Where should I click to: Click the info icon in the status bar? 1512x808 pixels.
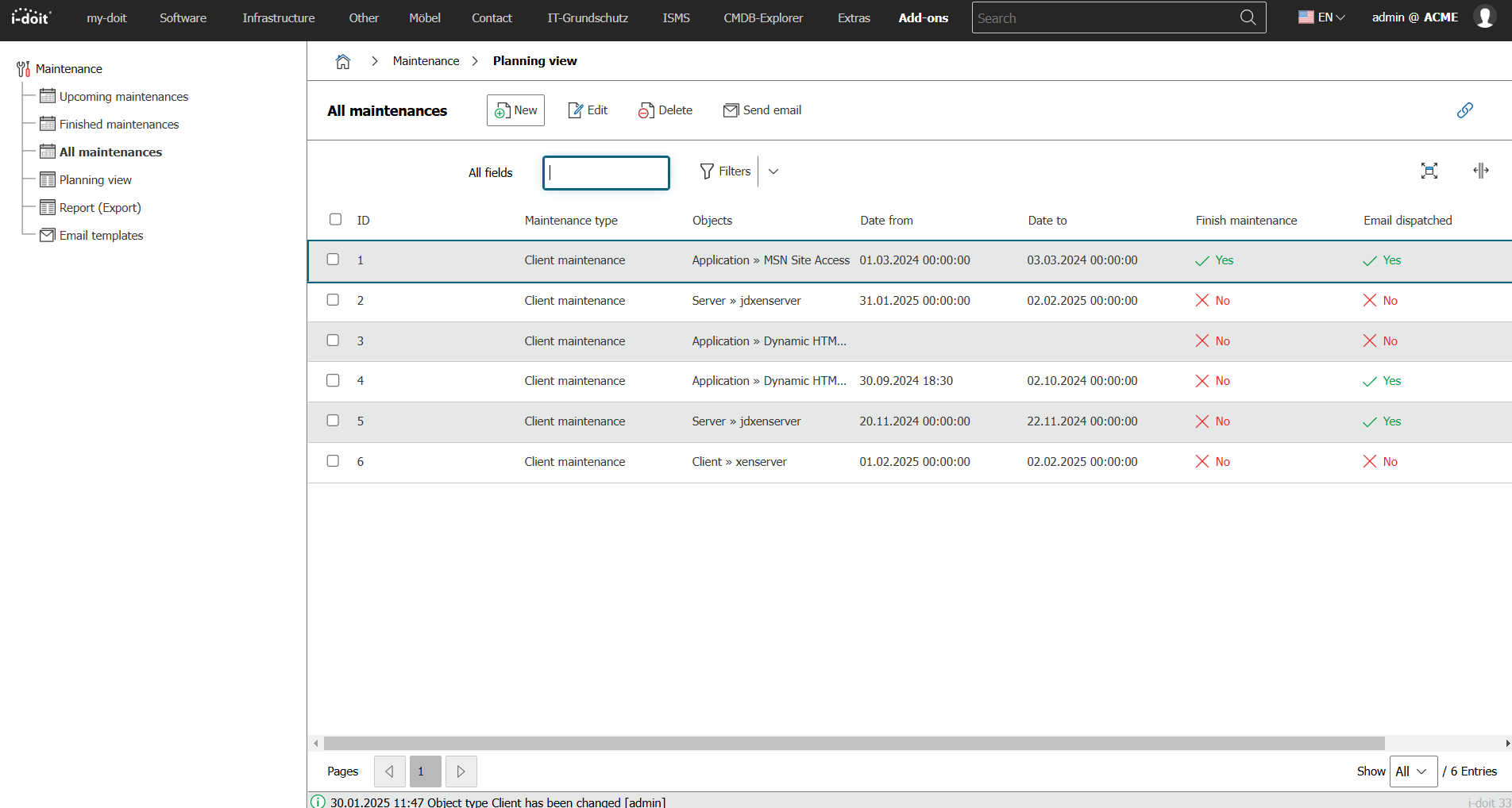[318, 802]
